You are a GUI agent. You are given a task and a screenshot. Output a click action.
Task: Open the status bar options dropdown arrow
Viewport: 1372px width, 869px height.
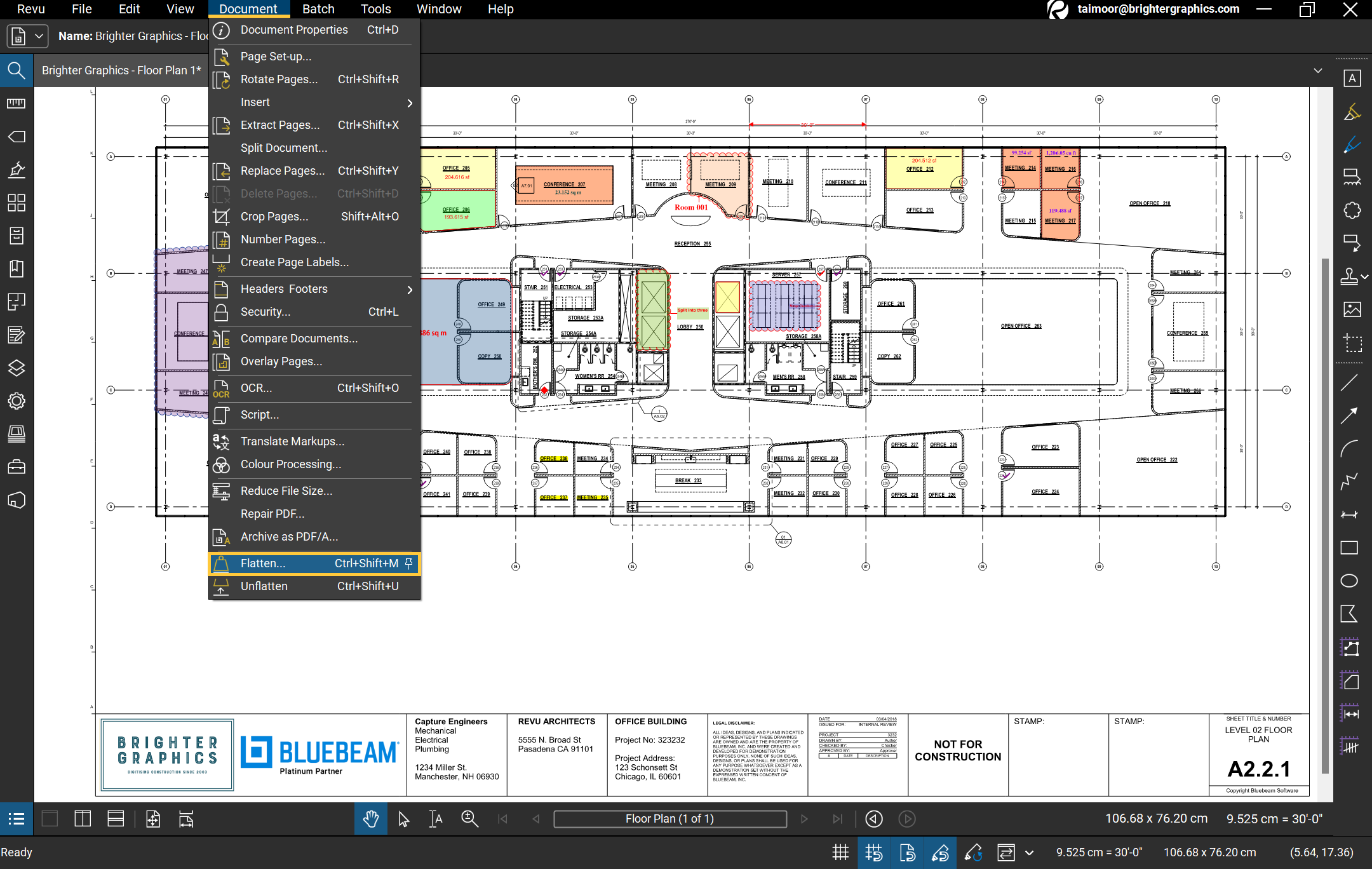1030,852
